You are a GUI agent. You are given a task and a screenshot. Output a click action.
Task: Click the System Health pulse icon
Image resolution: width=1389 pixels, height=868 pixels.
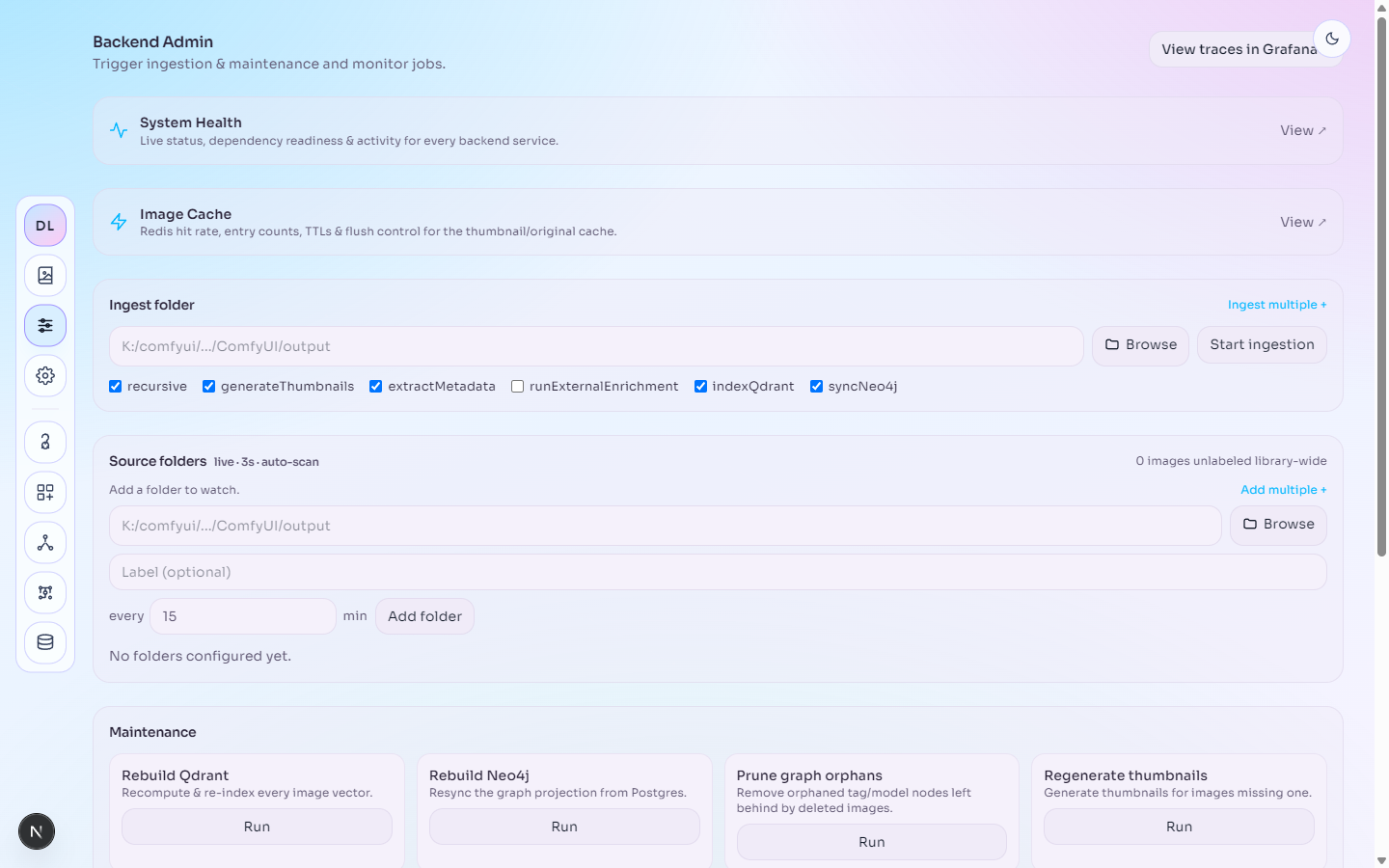(119, 130)
